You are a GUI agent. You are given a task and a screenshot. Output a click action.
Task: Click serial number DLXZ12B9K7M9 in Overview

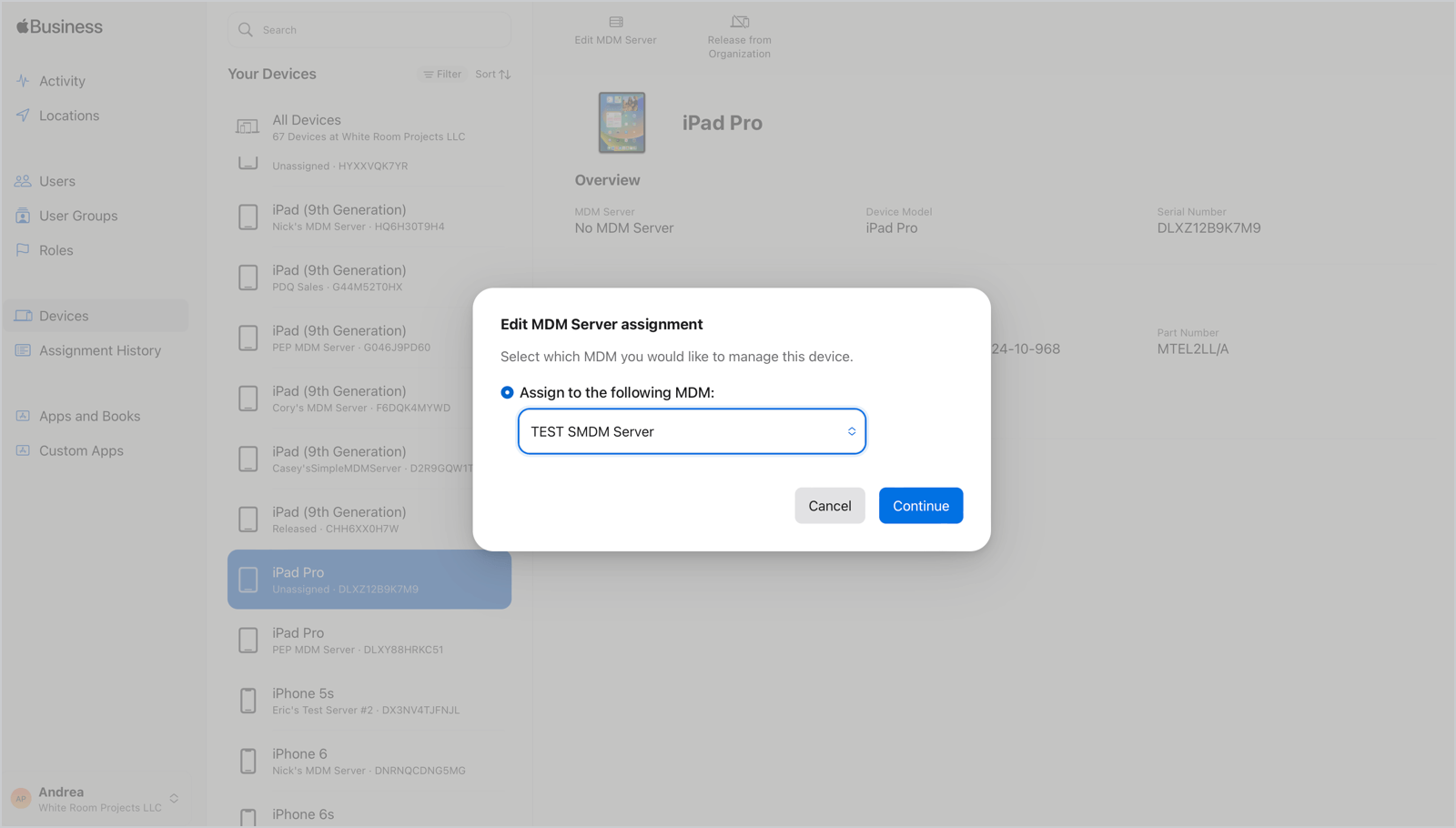coord(1208,228)
